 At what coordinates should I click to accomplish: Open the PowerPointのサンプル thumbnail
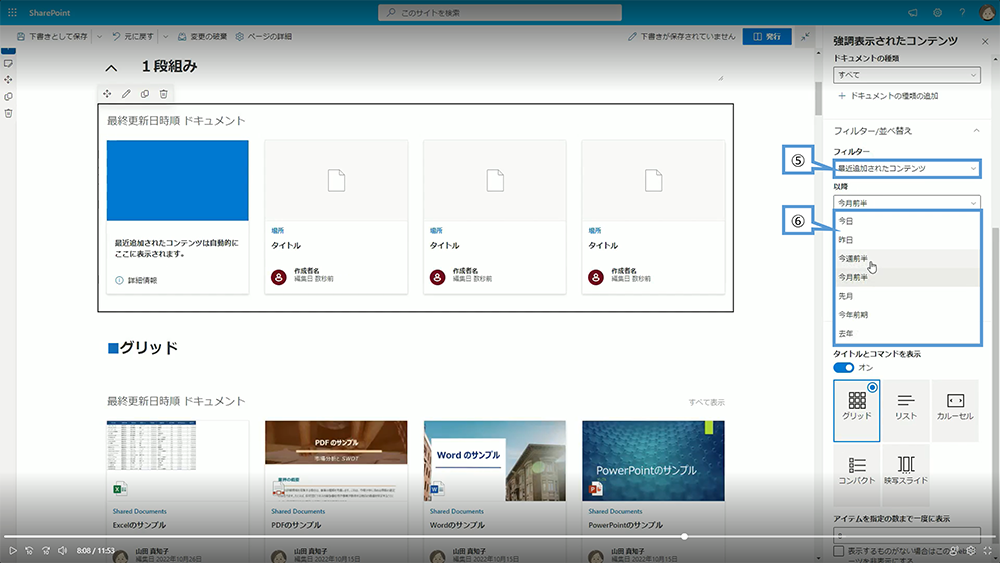(653, 461)
